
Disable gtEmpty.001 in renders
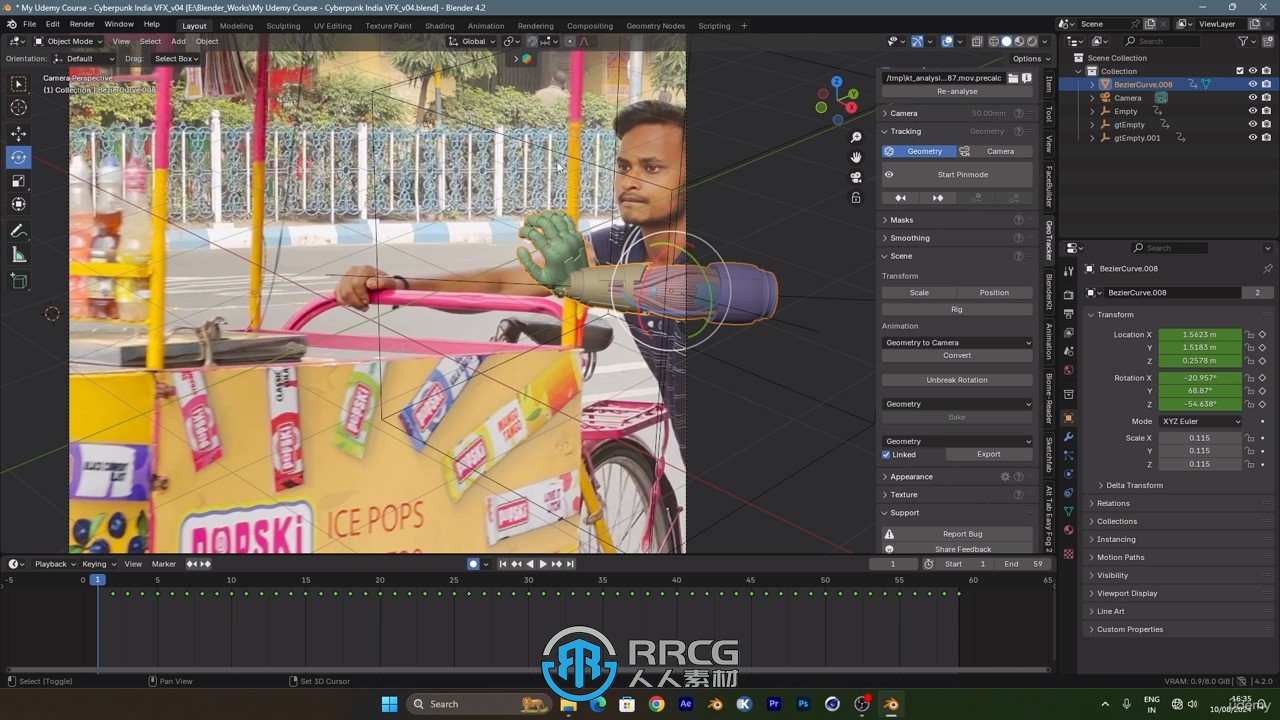click(x=1266, y=138)
